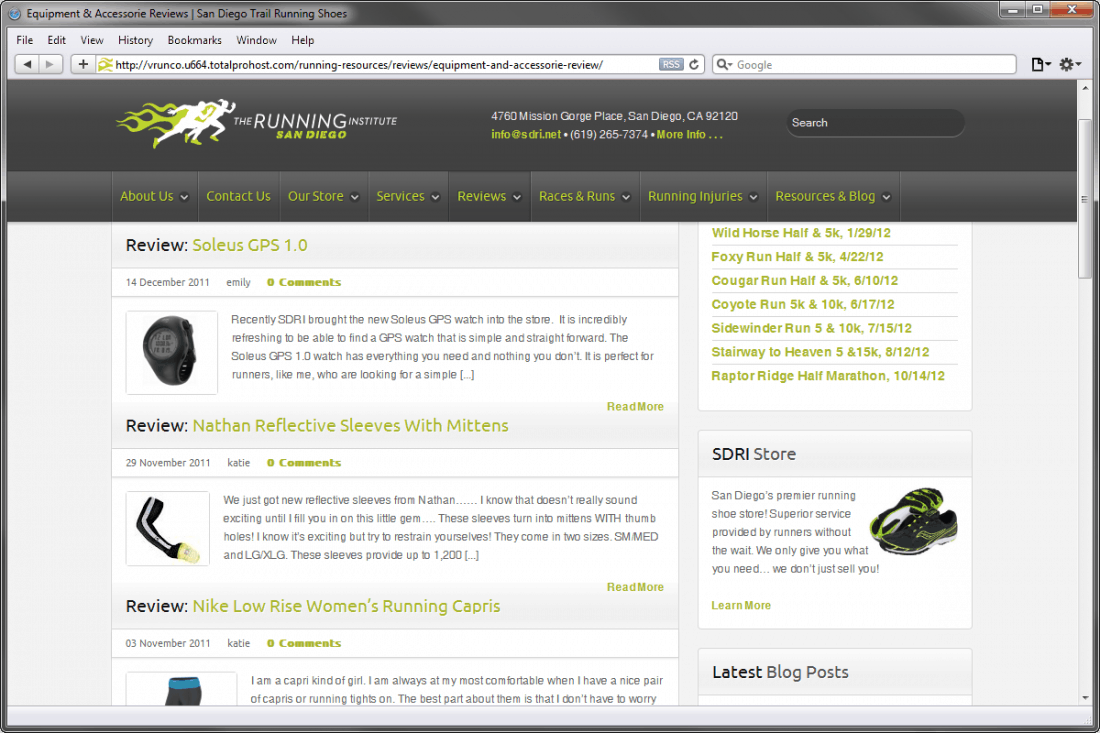Screen dimensions: 1100x733
Task: Click the URL address bar field
Action: pos(386,65)
